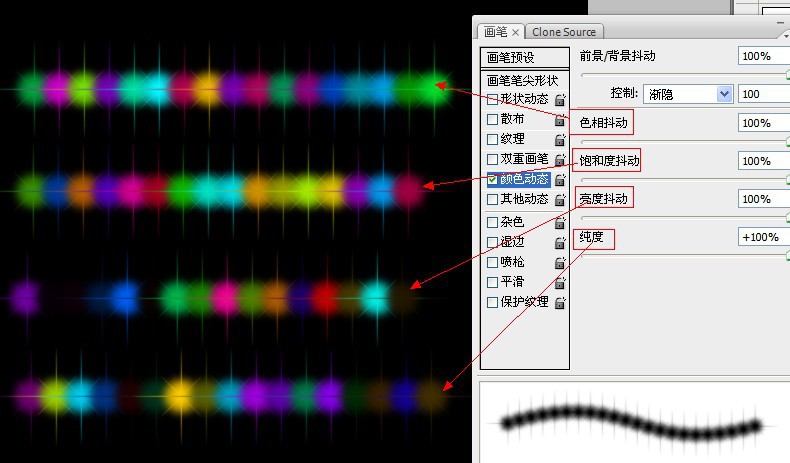This screenshot has width=790, height=463.
Task: Enable 散布 checkbox
Action: pos(492,119)
